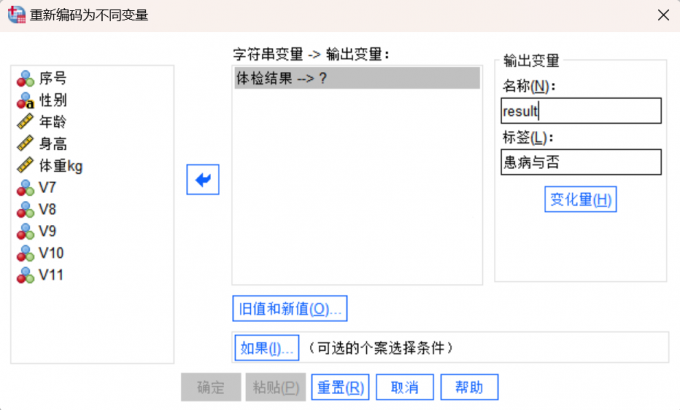Click the 帮助 help button

click(x=469, y=387)
